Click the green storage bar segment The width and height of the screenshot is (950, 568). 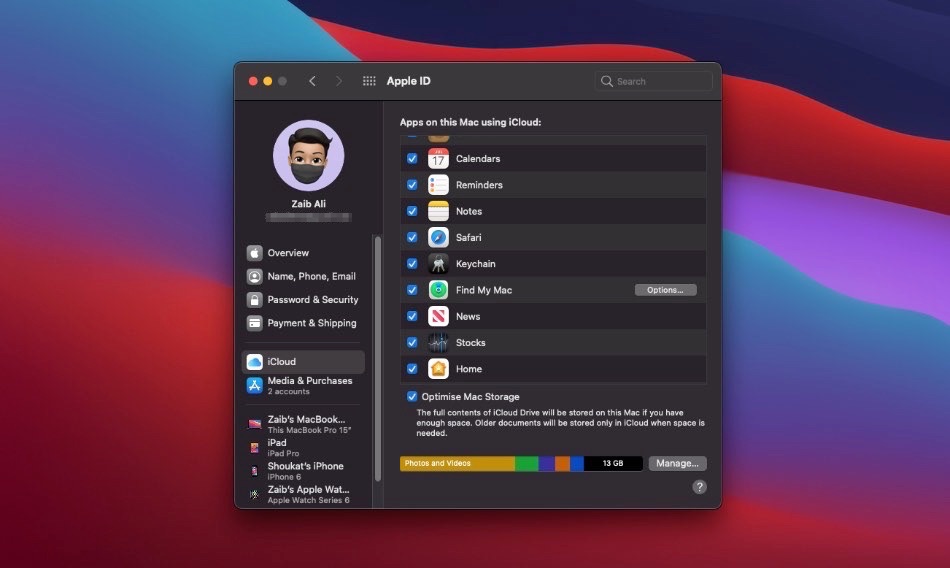coord(526,463)
